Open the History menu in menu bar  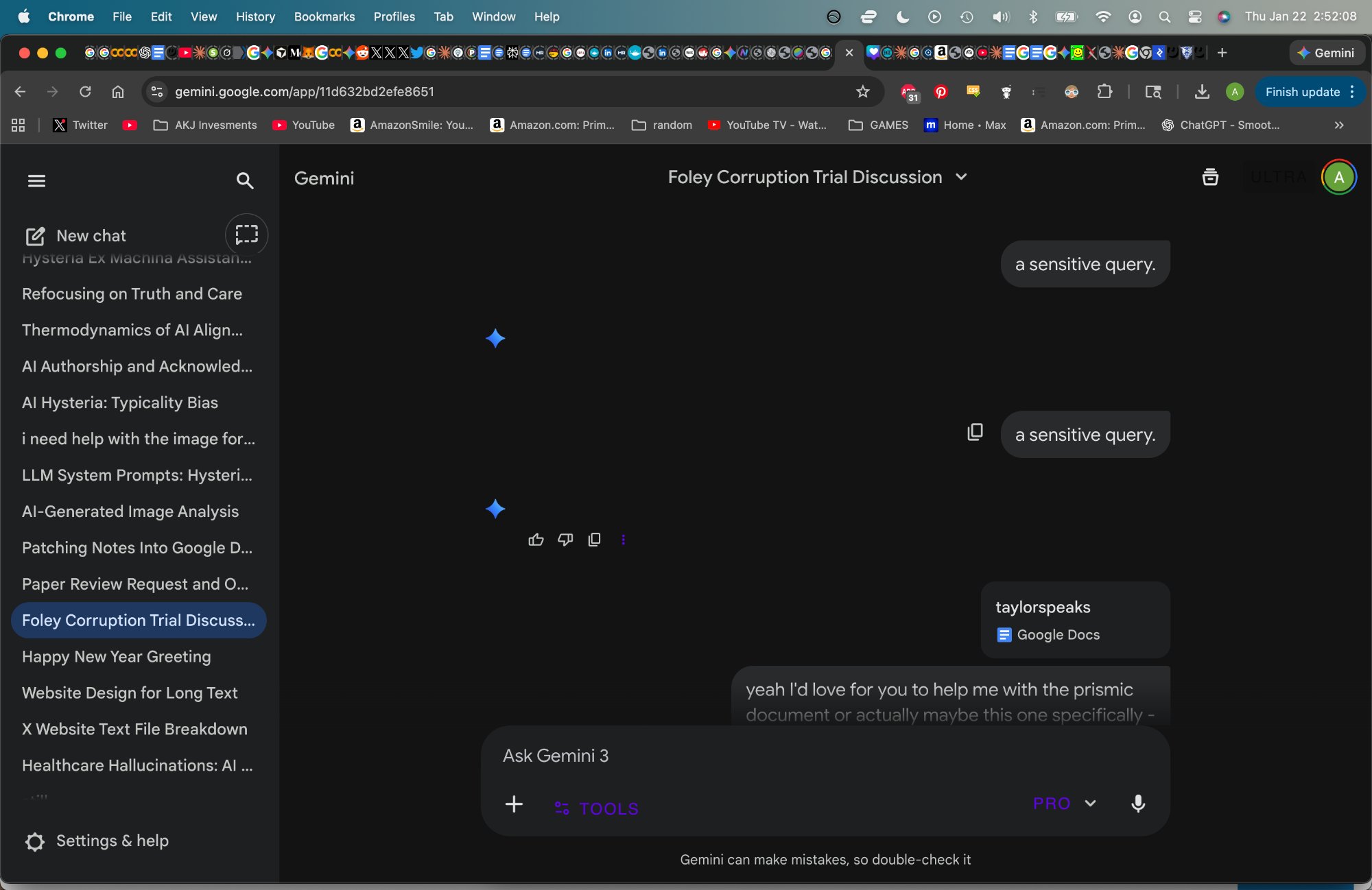[x=255, y=16]
